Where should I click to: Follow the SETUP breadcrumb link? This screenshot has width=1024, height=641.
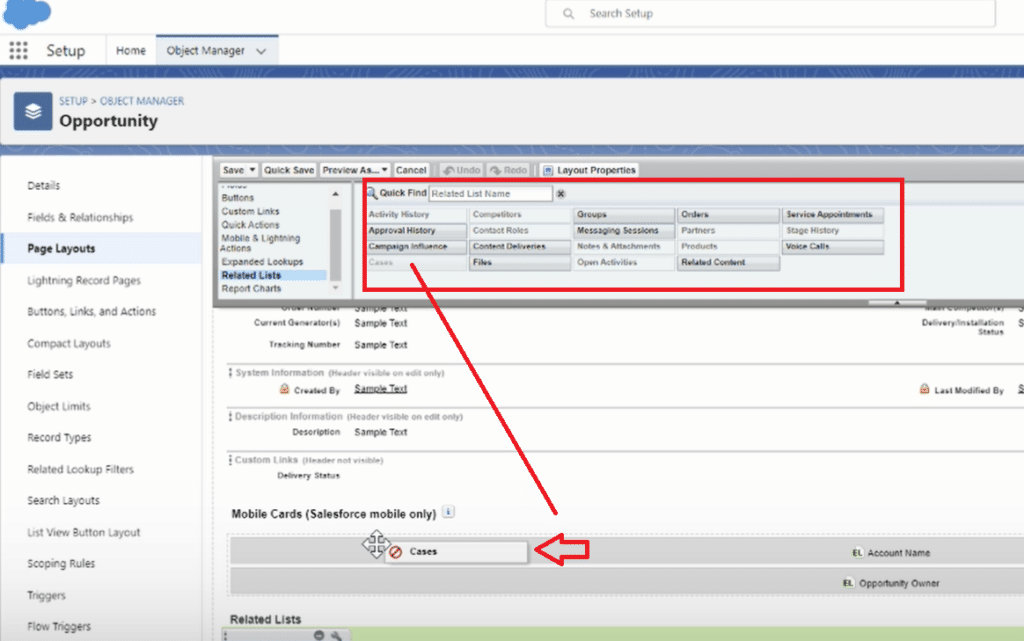coord(73,101)
